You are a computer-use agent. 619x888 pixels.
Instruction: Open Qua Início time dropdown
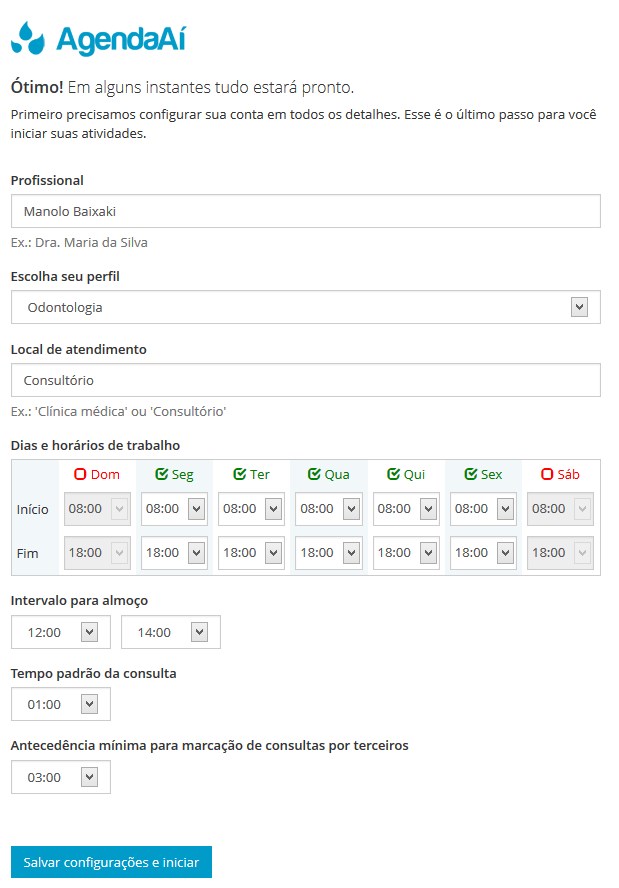[329, 509]
